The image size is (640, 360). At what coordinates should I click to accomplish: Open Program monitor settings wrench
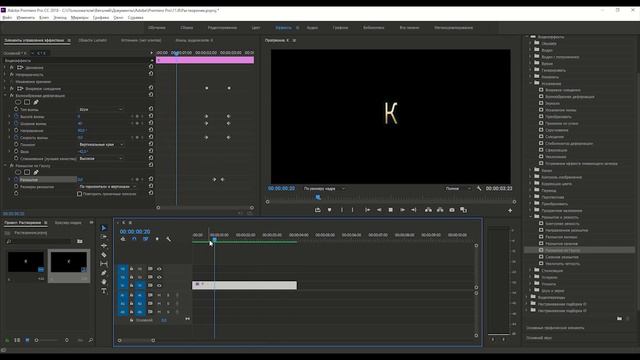tap(479, 189)
